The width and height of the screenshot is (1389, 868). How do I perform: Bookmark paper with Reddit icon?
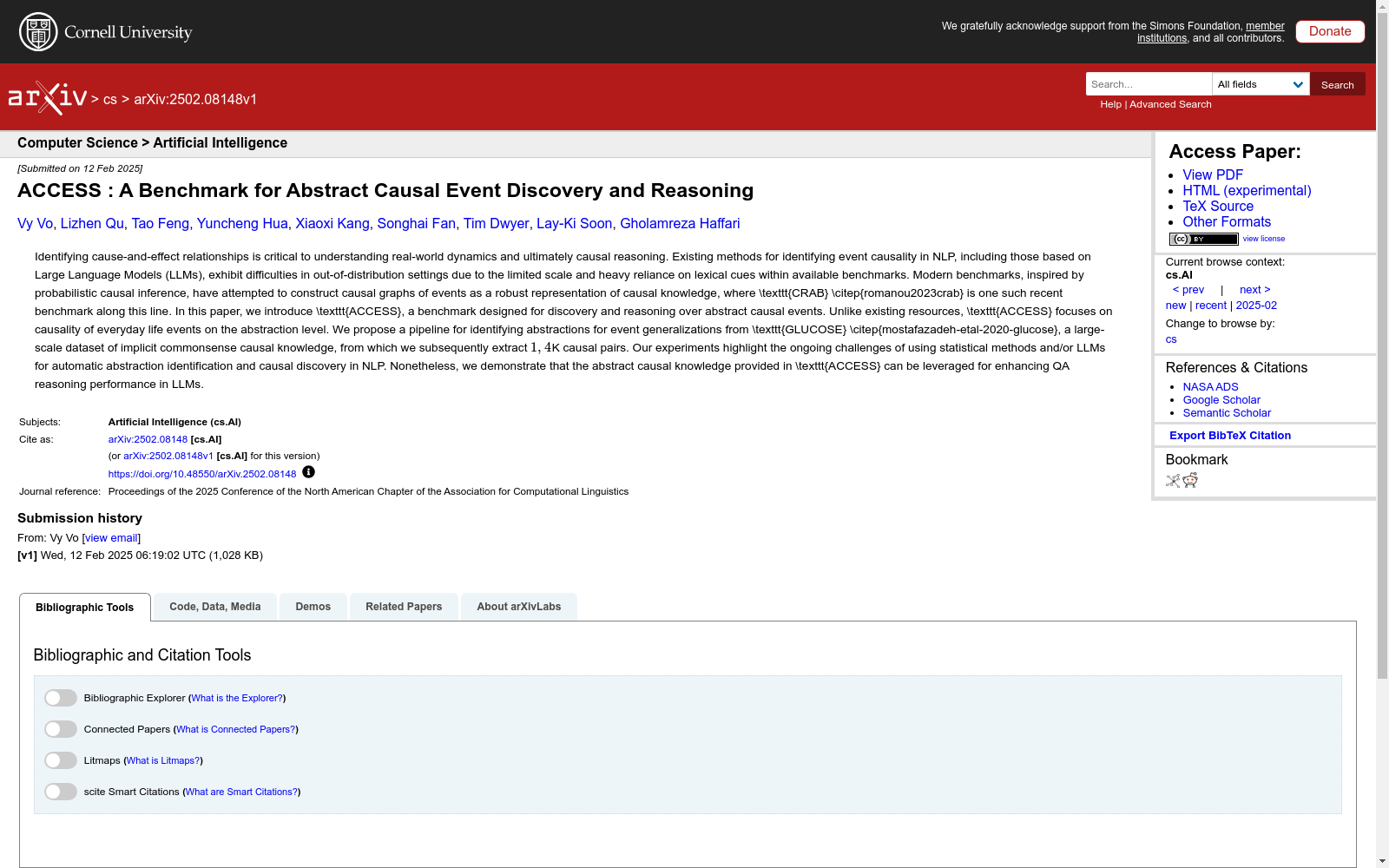click(1190, 481)
